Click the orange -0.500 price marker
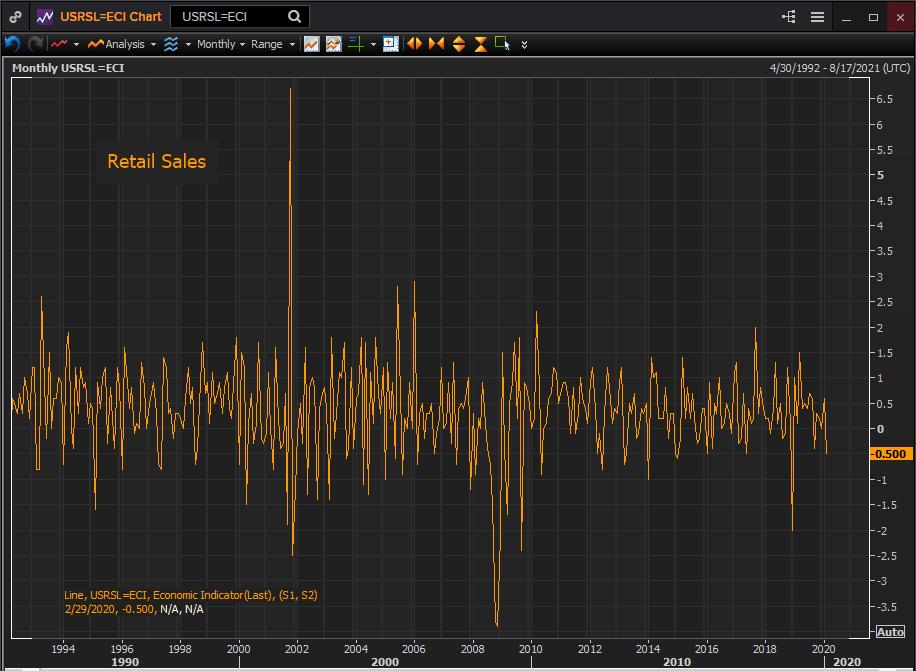The width and height of the screenshot is (916, 671). pos(887,454)
